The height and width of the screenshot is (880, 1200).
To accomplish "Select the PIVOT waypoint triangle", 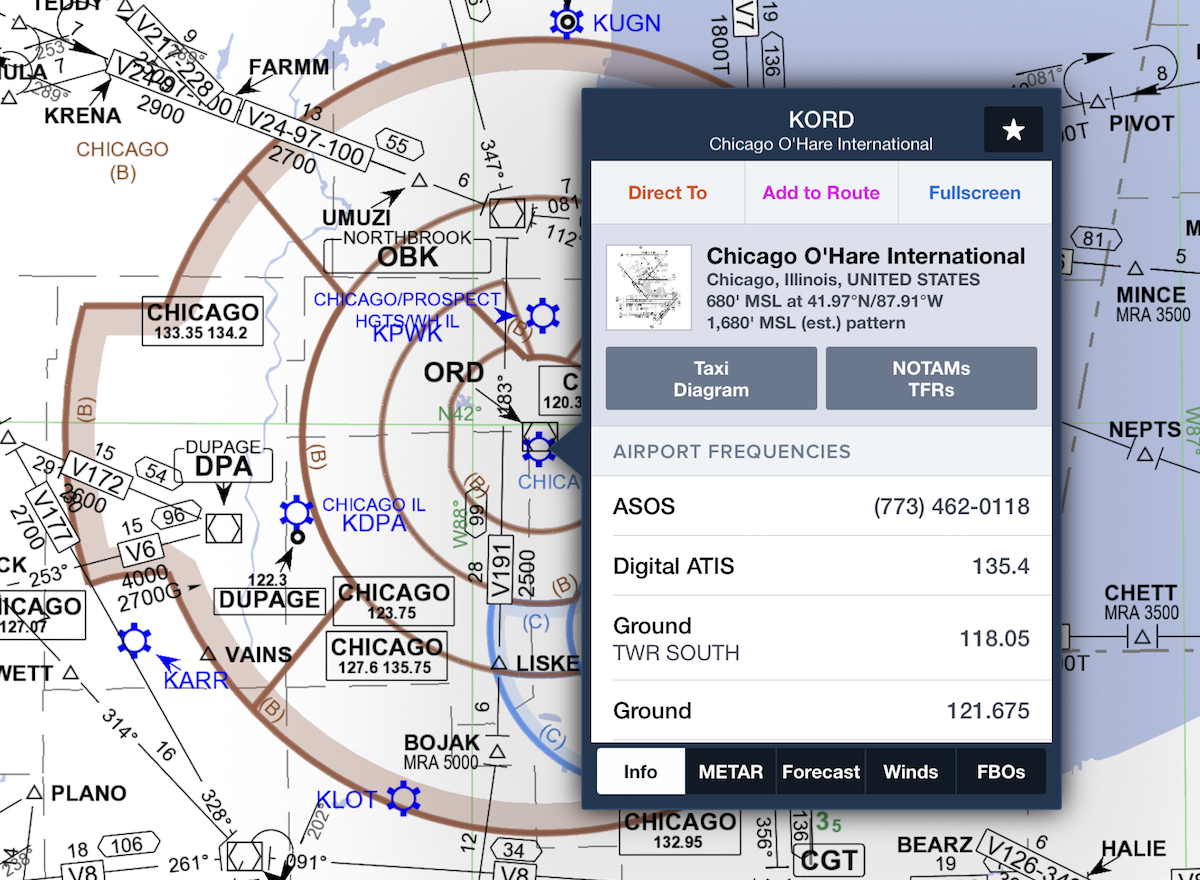I will 1097,101.
